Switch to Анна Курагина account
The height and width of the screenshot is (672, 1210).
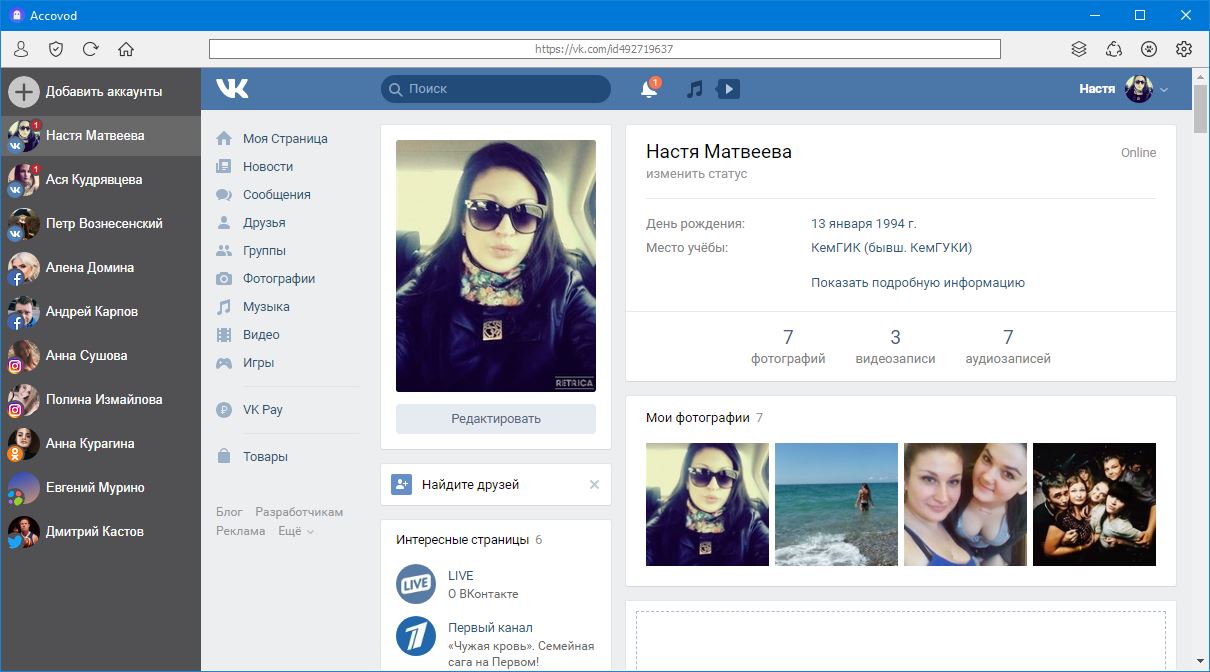coord(100,444)
